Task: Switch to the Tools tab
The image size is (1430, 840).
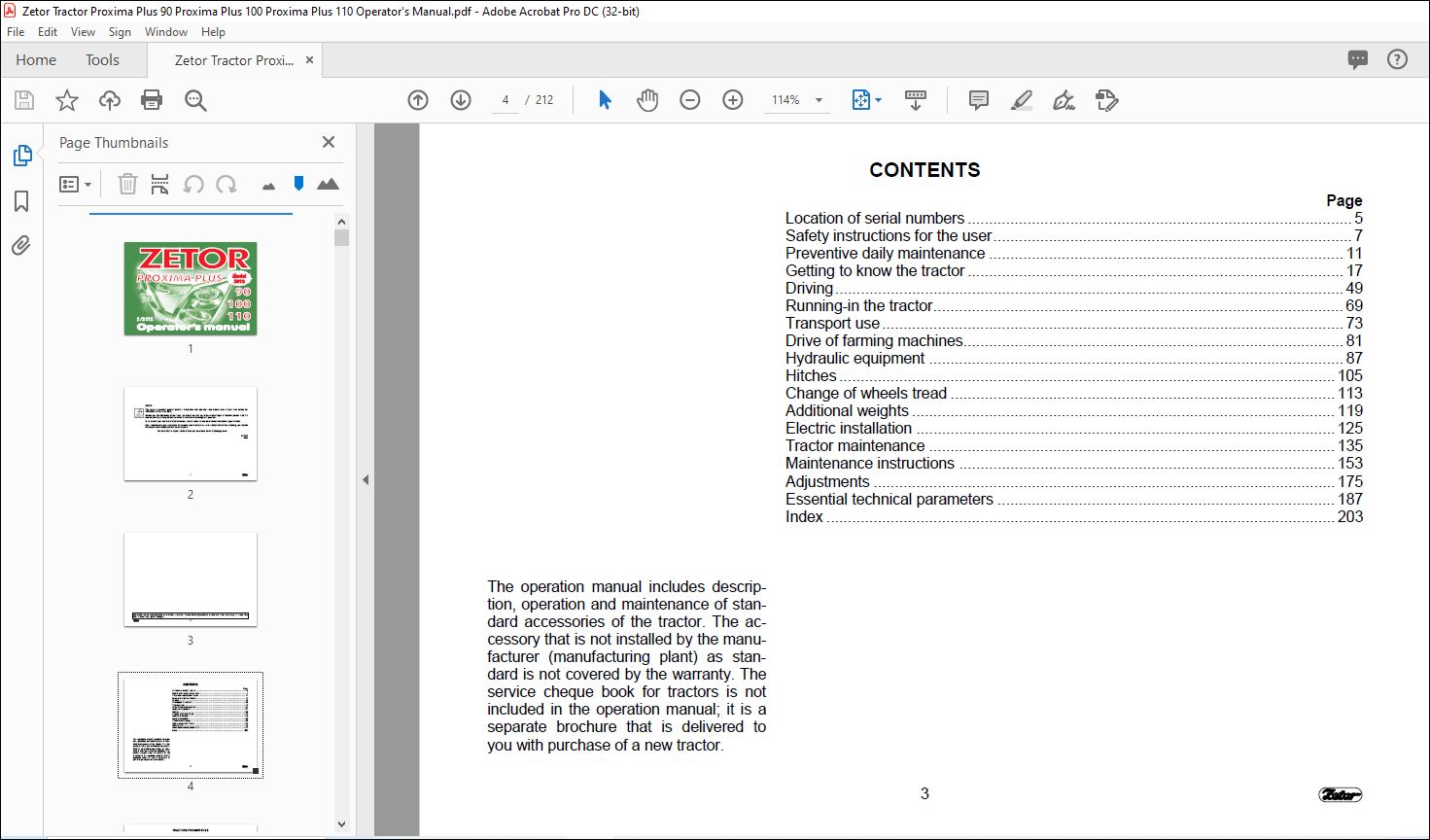Action: [x=102, y=60]
